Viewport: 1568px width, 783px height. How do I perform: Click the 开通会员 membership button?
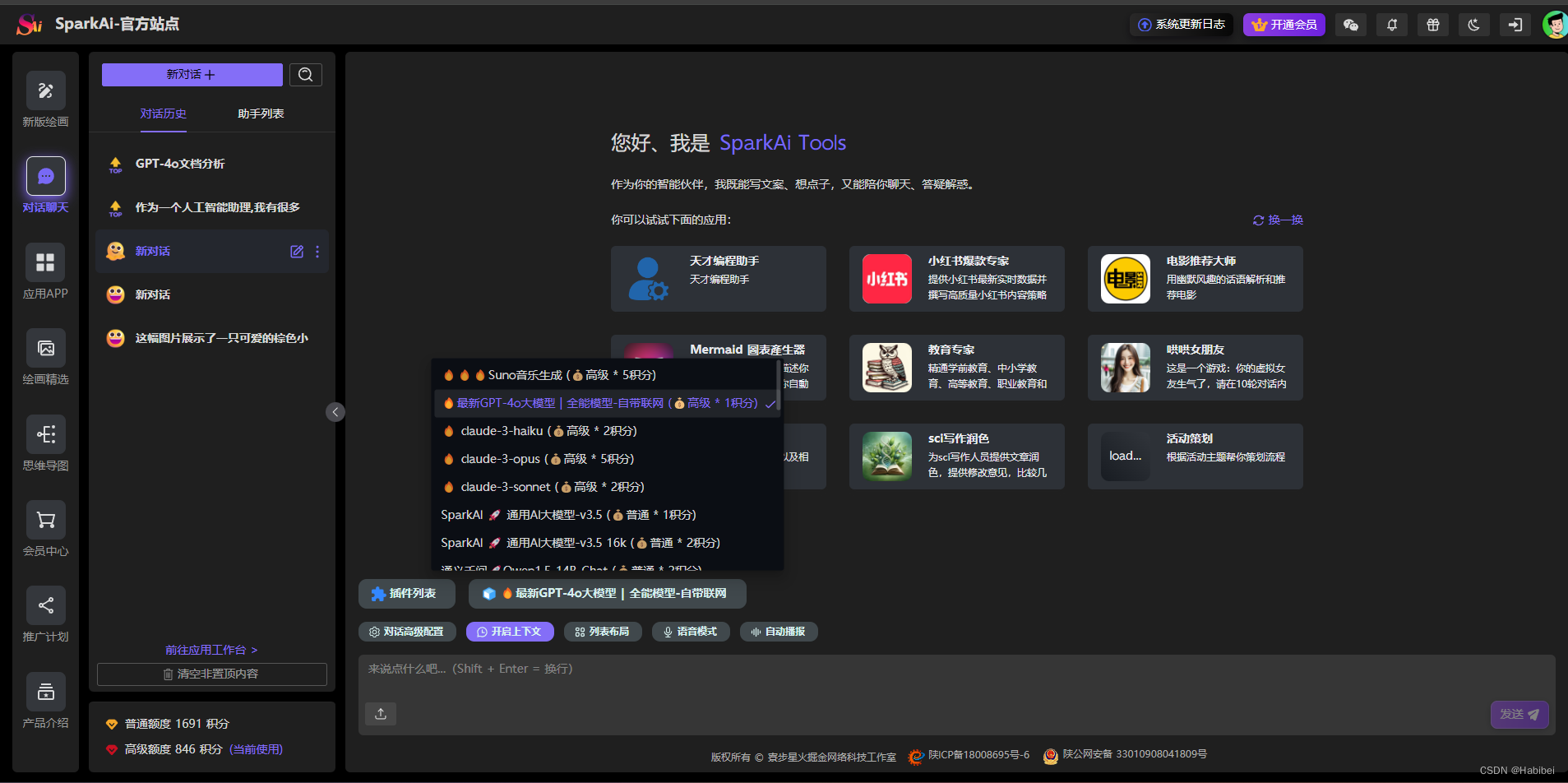click(x=1284, y=25)
